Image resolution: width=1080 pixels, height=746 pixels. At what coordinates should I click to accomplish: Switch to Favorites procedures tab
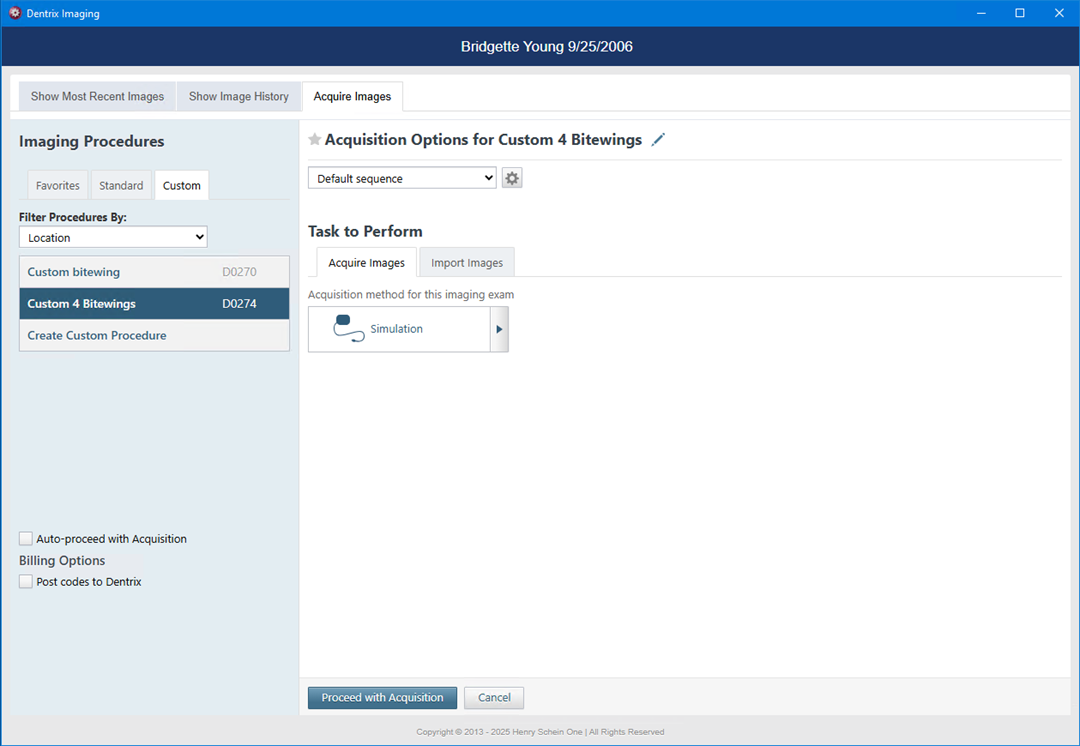(58, 185)
